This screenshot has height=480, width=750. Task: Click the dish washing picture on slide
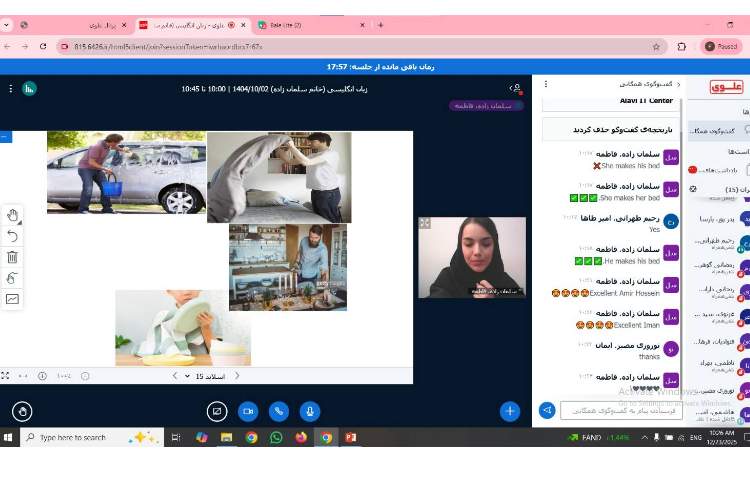coord(183,328)
